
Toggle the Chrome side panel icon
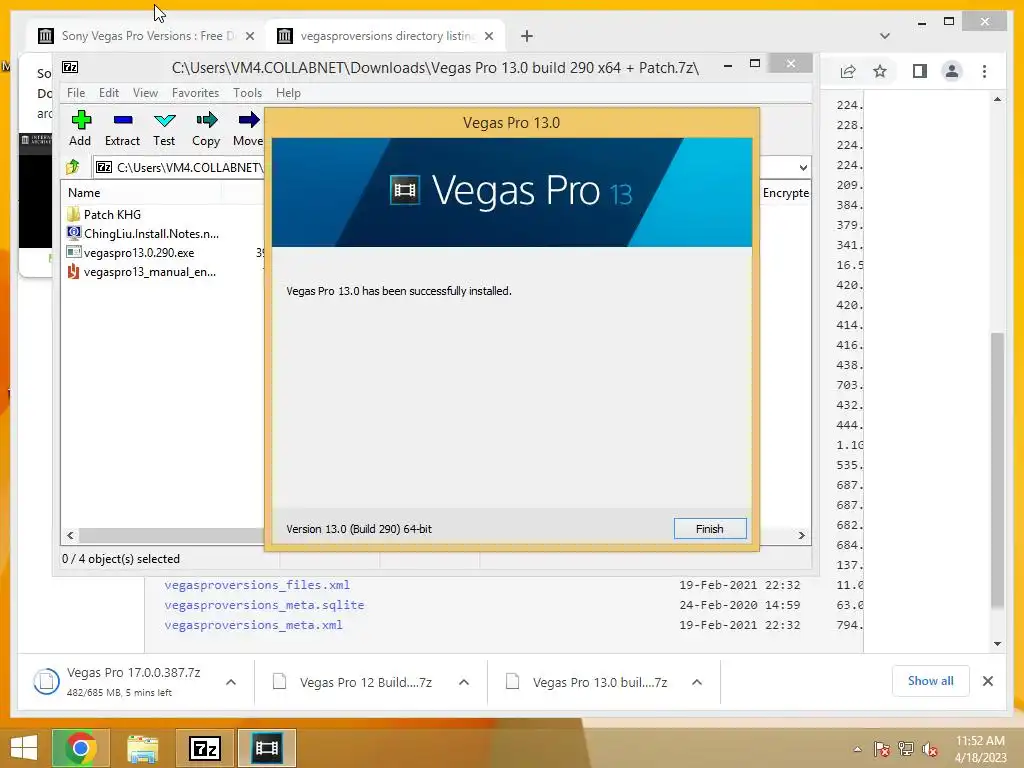coord(920,71)
